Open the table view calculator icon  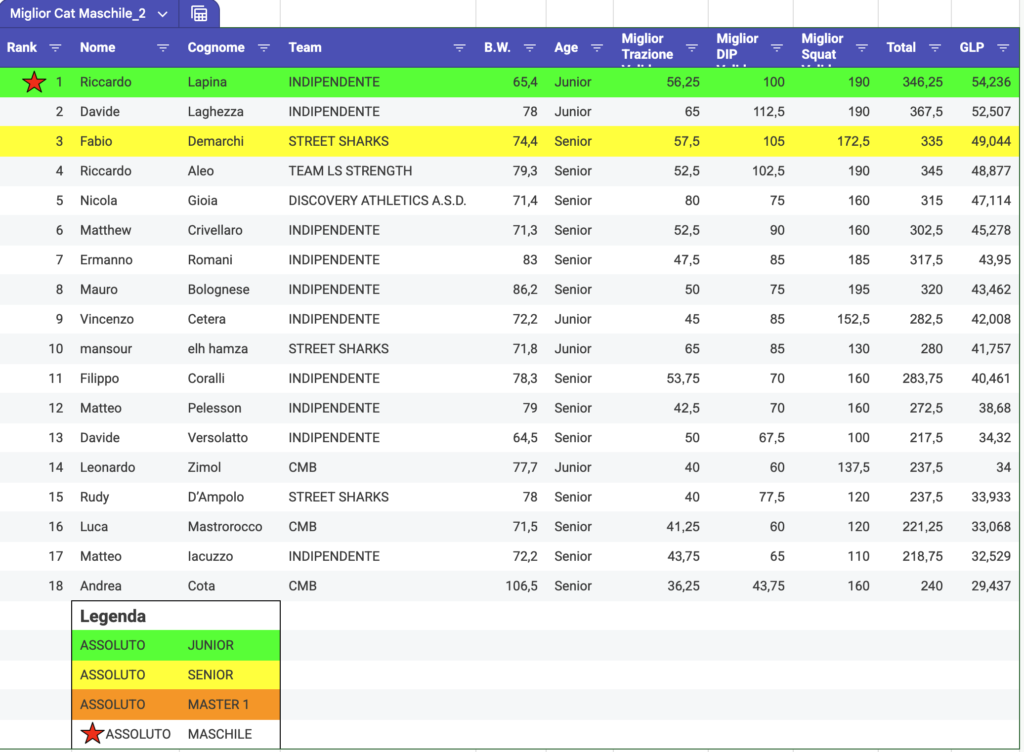(x=199, y=14)
